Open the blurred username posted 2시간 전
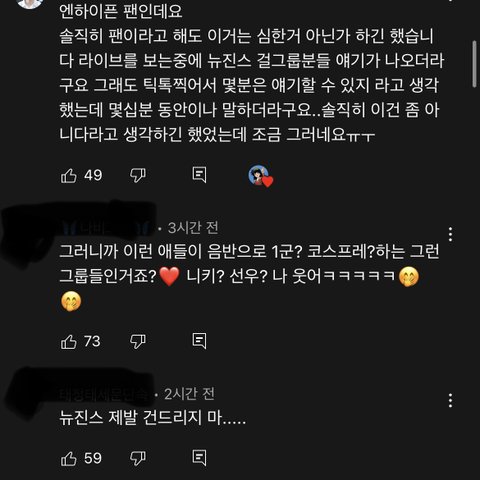The width and height of the screenshot is (480, 480). [104, 395]
